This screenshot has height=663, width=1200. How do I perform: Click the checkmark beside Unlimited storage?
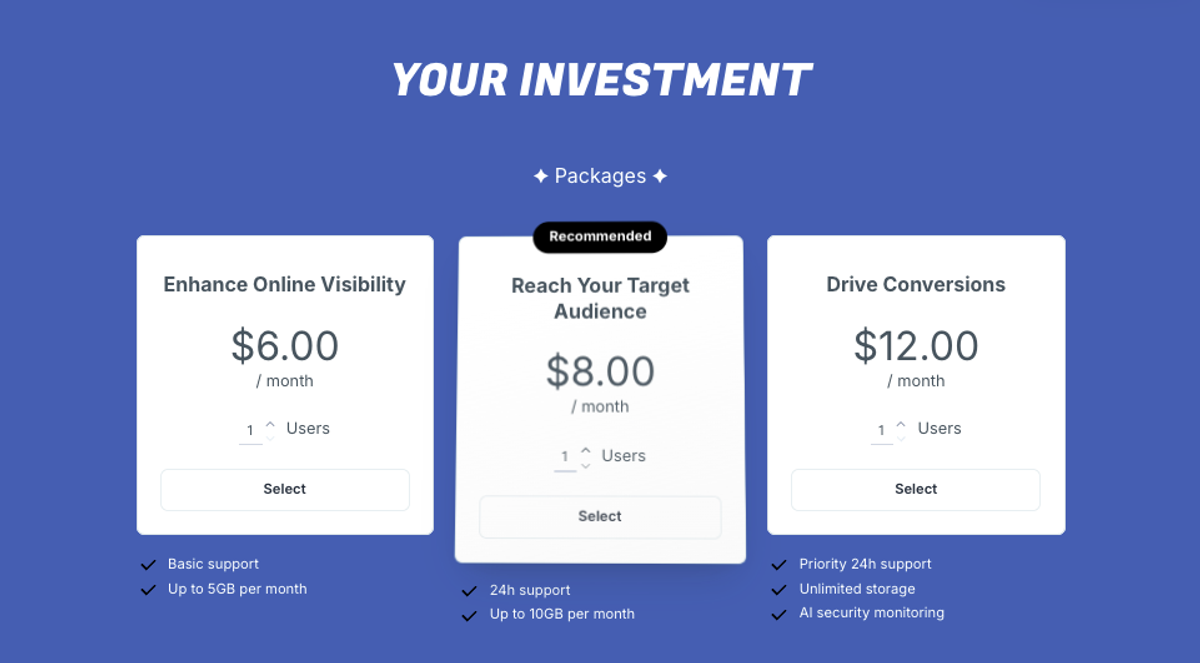click(x=779, y=590)
